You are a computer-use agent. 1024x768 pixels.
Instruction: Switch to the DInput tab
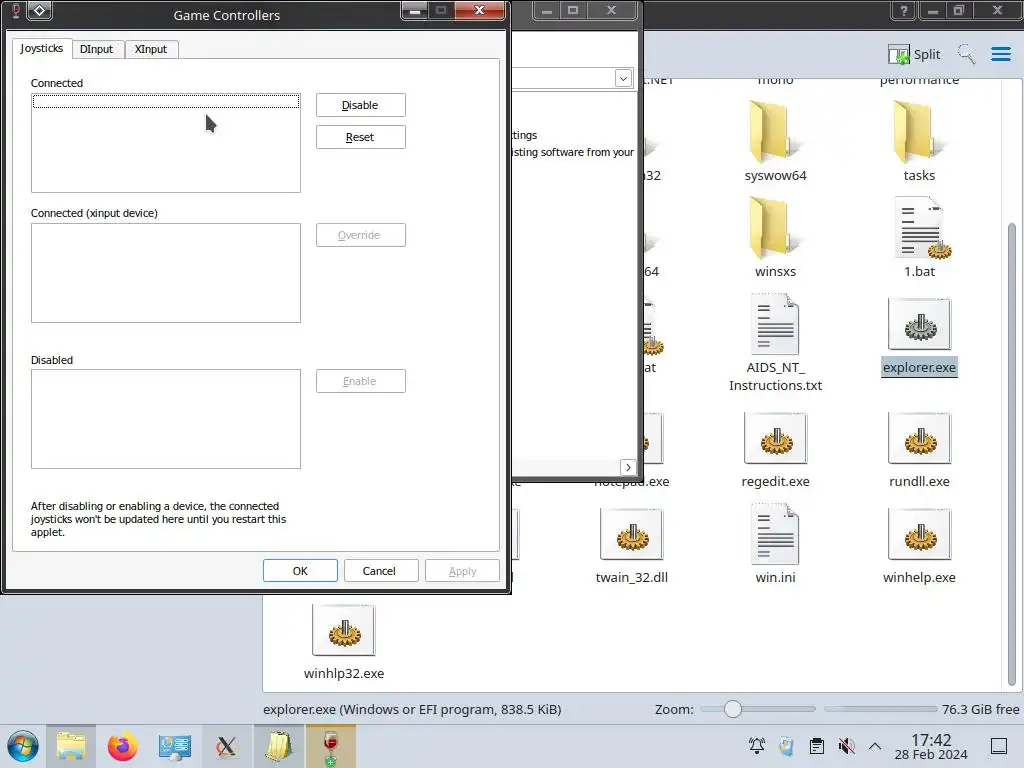[x=97, y=49]
